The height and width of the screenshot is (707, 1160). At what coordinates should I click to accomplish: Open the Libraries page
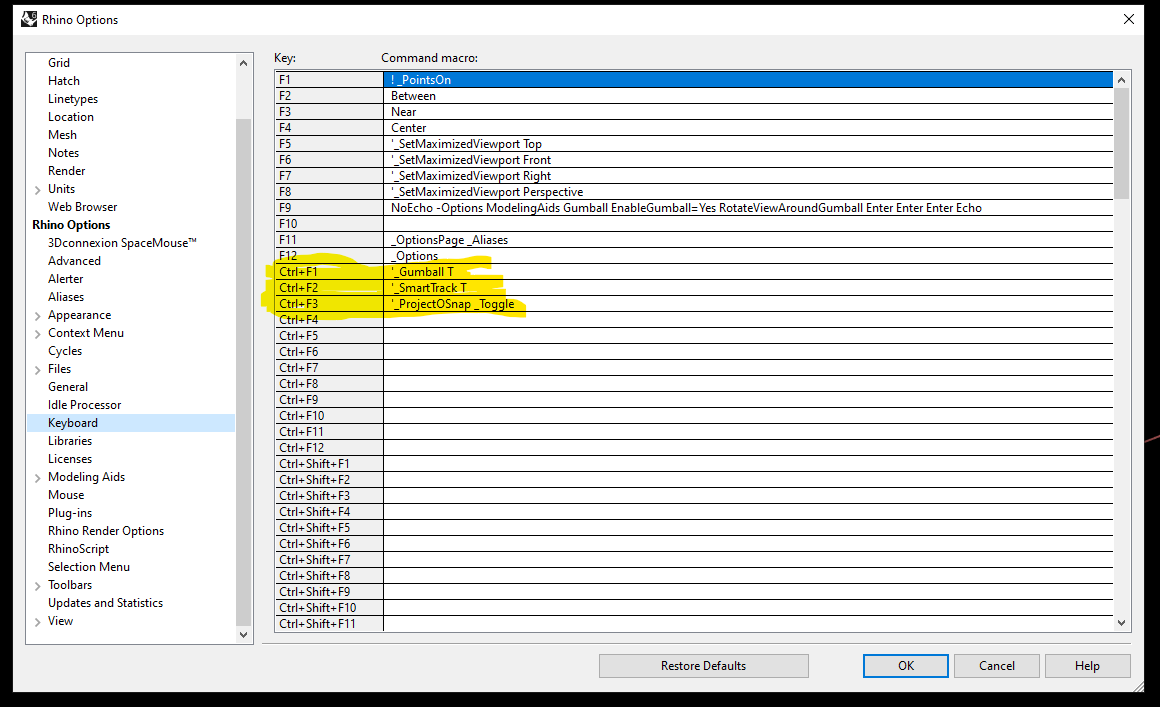[x=70, y=441]
